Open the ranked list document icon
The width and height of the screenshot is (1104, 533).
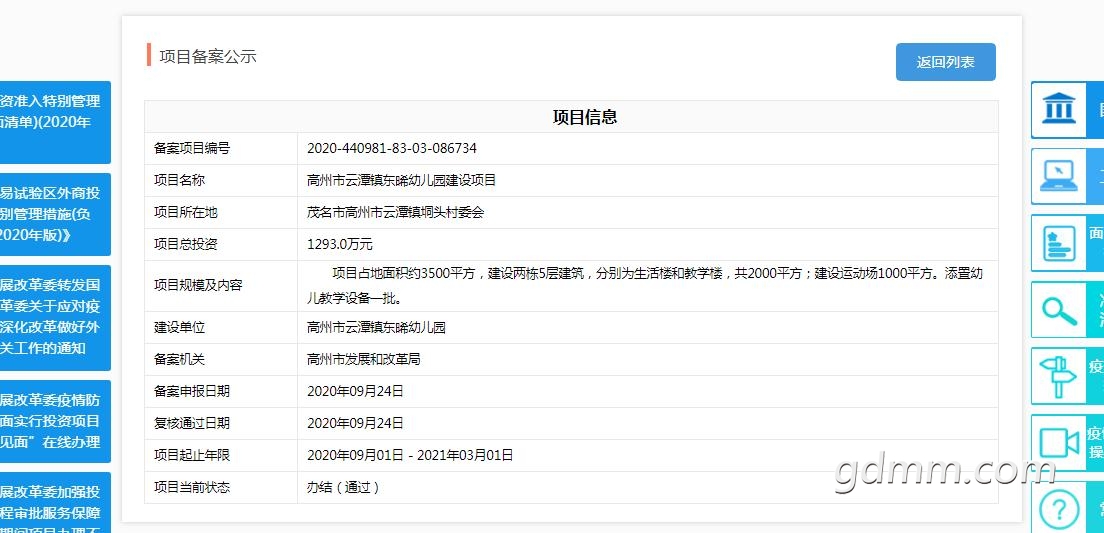pyautogui.click(x=1059, y=243)
